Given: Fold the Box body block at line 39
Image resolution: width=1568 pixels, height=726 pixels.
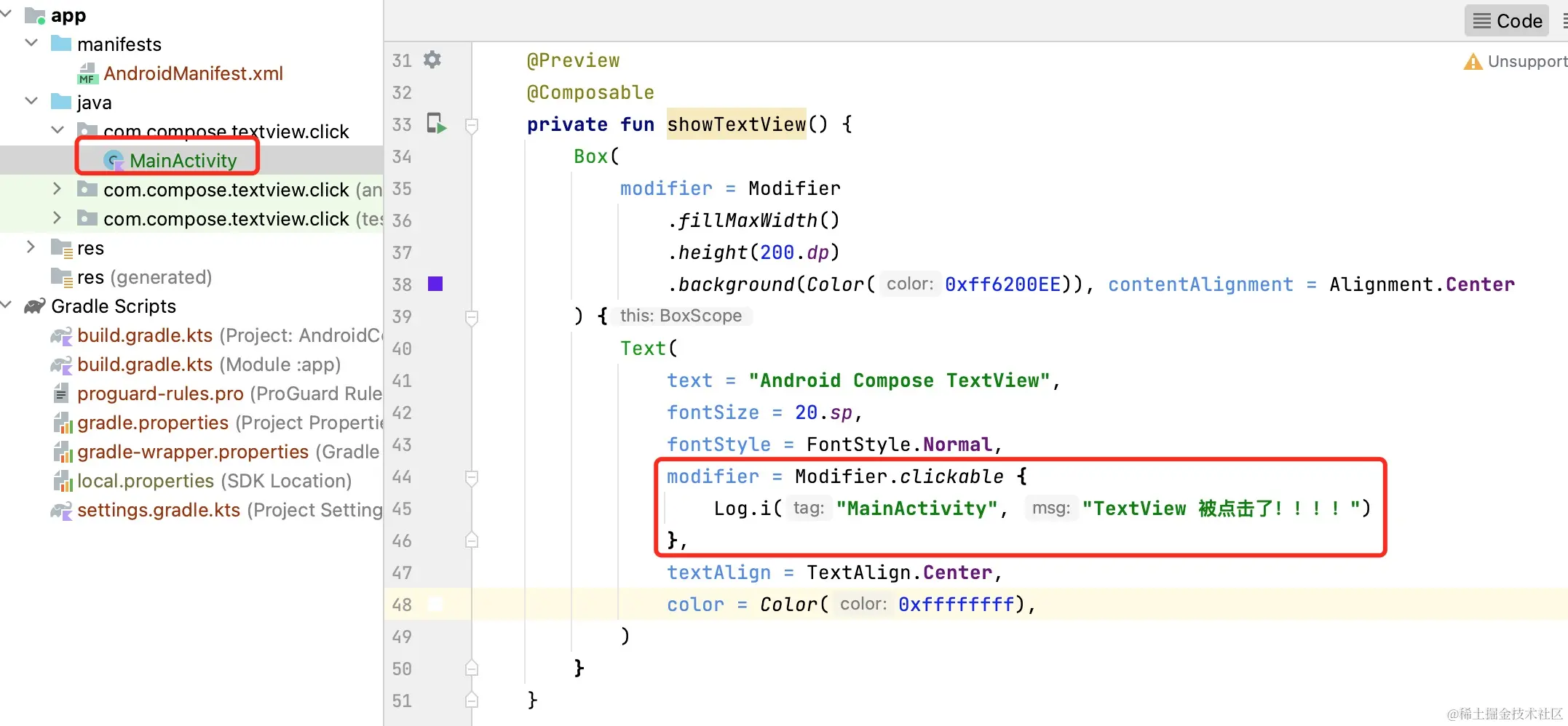Looking at the screenshot, I should click(472, 317).
